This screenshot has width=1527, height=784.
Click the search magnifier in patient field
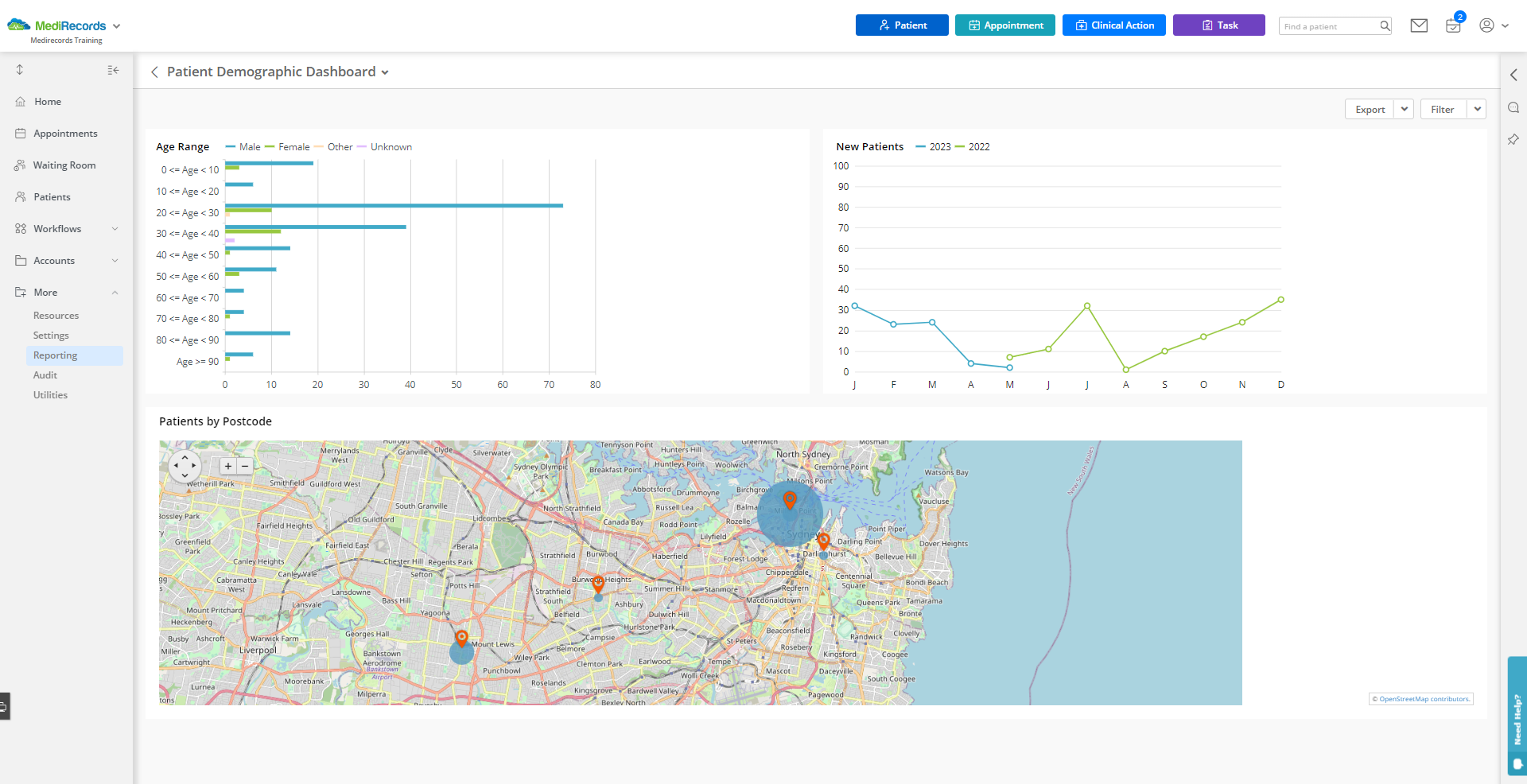1385,26
